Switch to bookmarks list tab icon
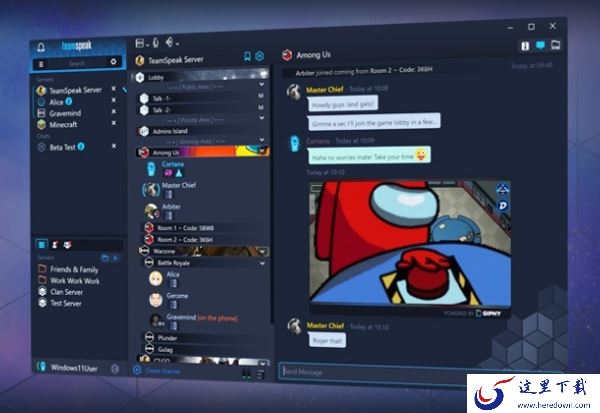Image resolution: width=600 pixels, height=413 pixels. click(41, 244)
